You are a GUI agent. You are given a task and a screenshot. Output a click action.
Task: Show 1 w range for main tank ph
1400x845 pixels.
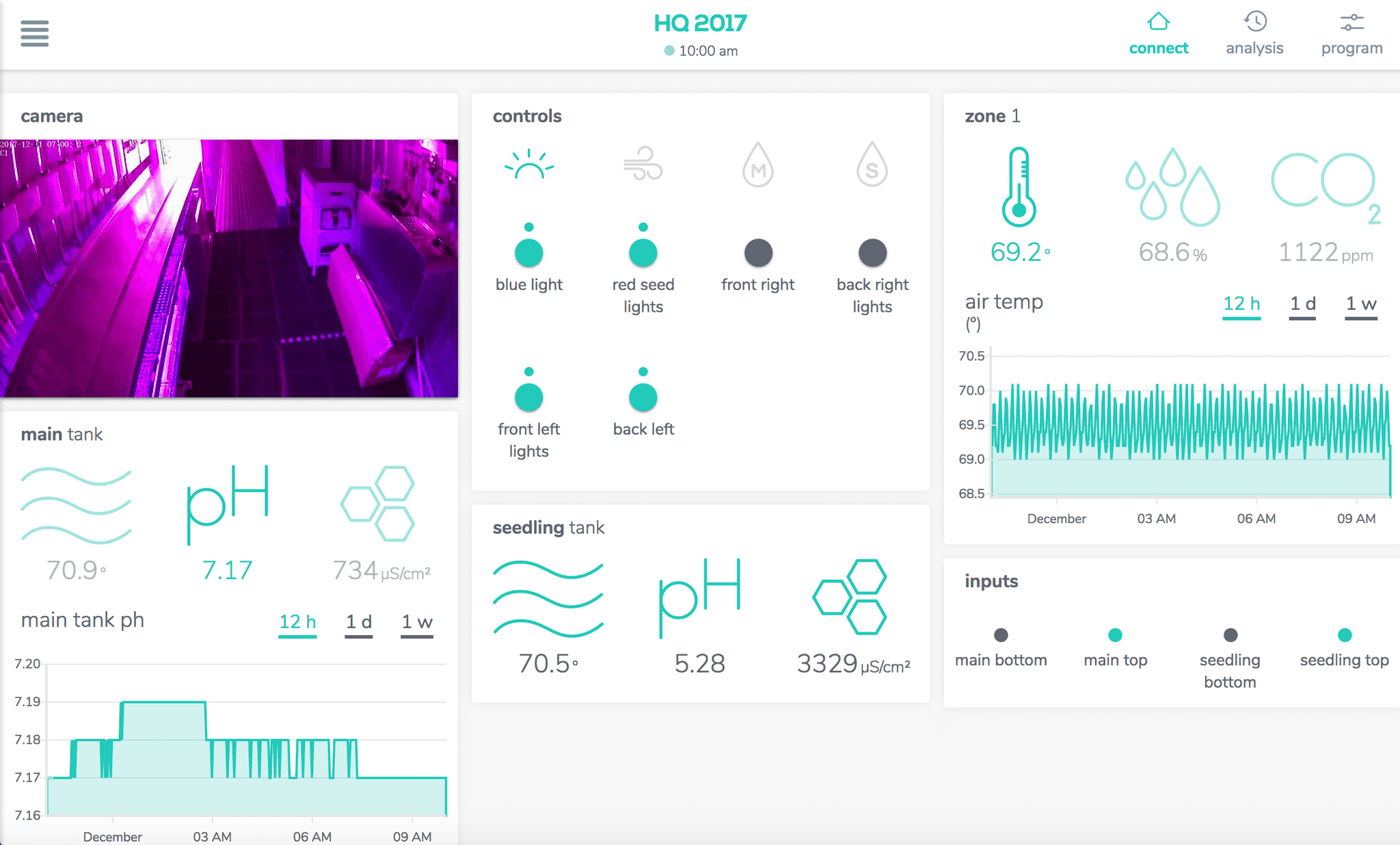click(417, 622)
